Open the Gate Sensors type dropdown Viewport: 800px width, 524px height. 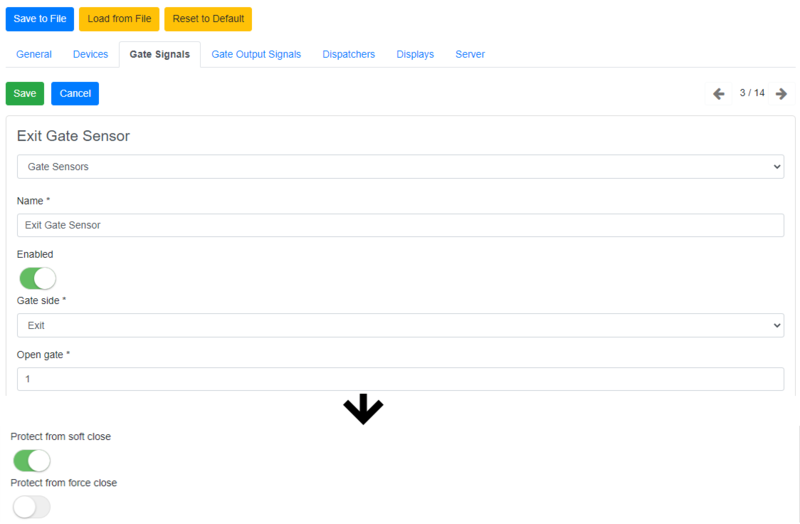(x=400, y=167)
